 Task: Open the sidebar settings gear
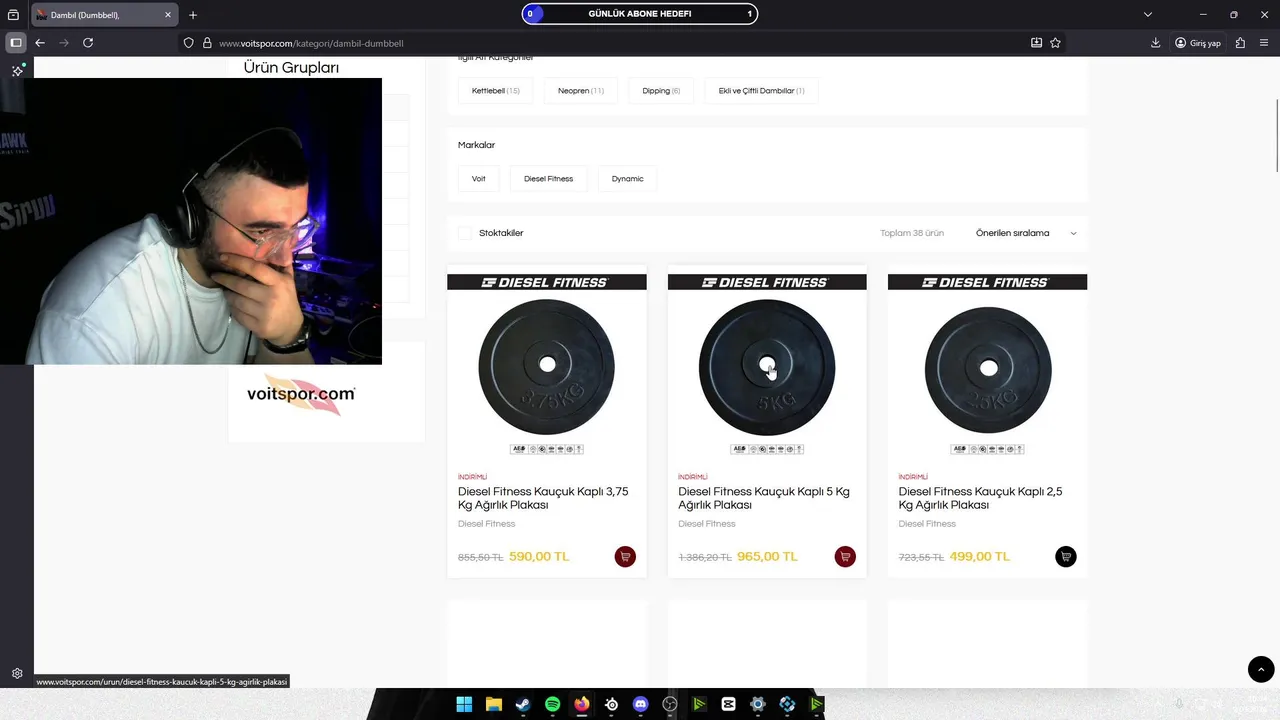tap(17, 673)
